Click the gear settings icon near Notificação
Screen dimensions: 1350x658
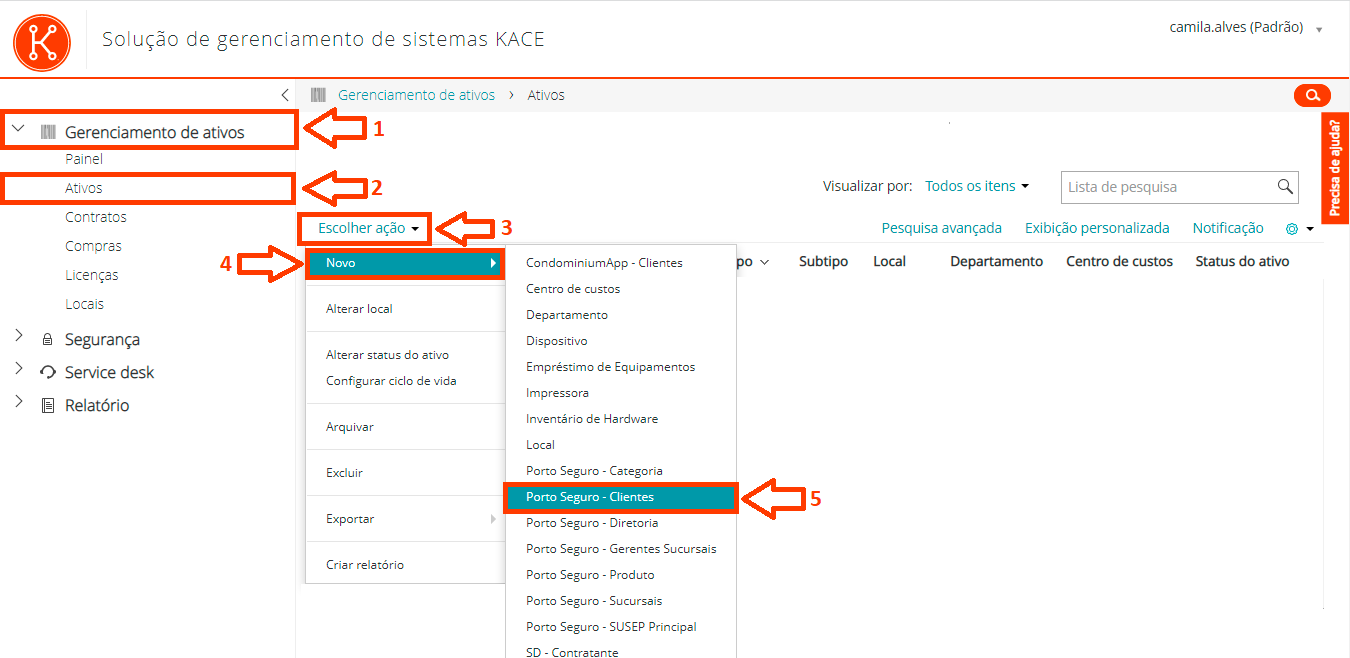1292,229
